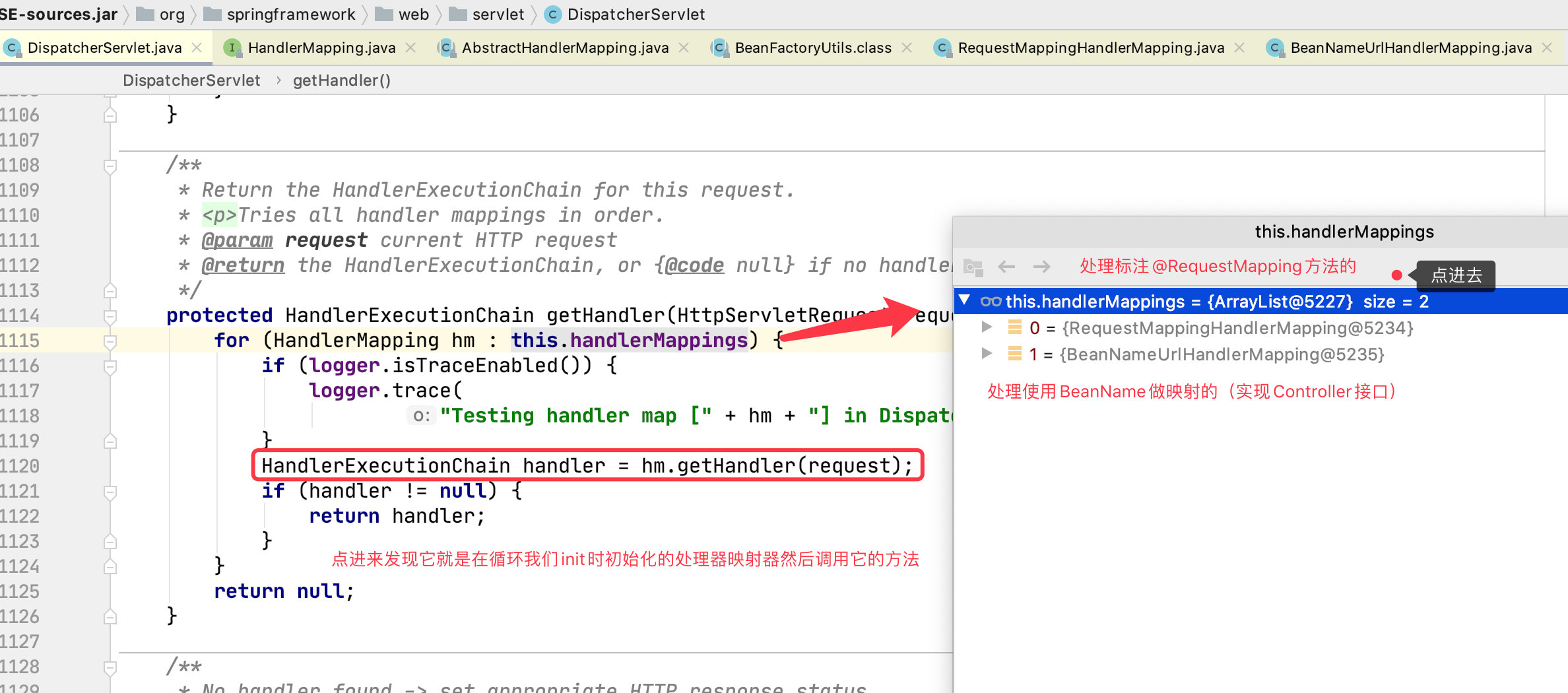This screenshot has height=693, width=1568.
Task: Click the new watch icon in popup toolbar
Action: click(973, 267)
